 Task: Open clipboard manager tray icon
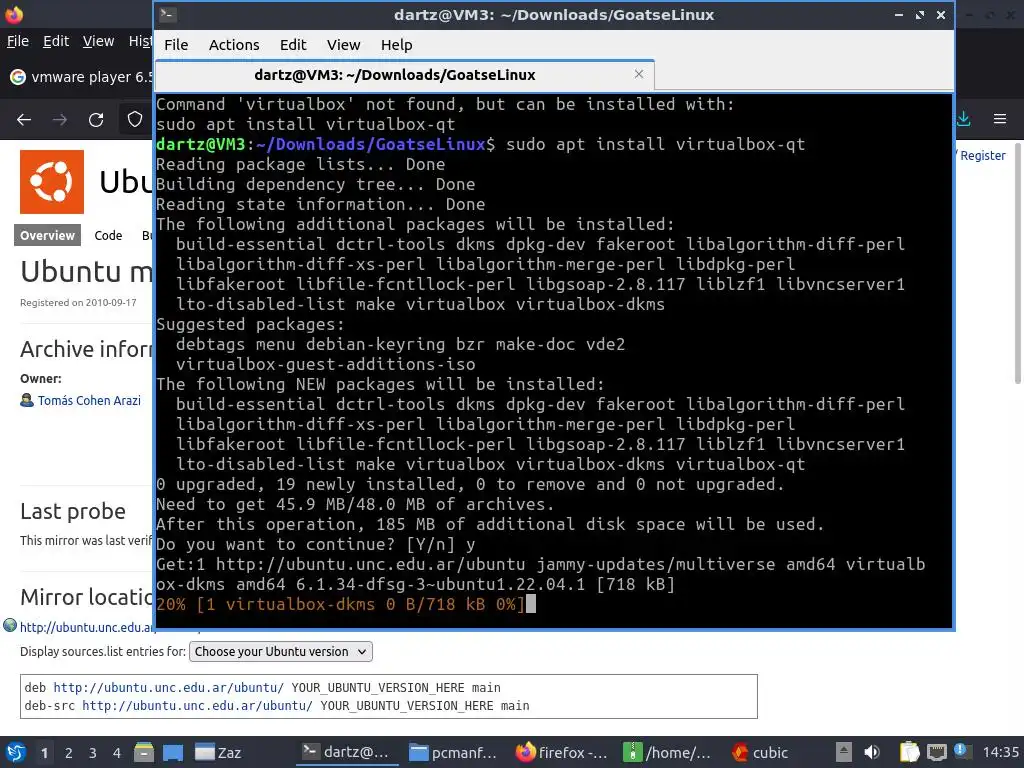(x=909, y=752)
